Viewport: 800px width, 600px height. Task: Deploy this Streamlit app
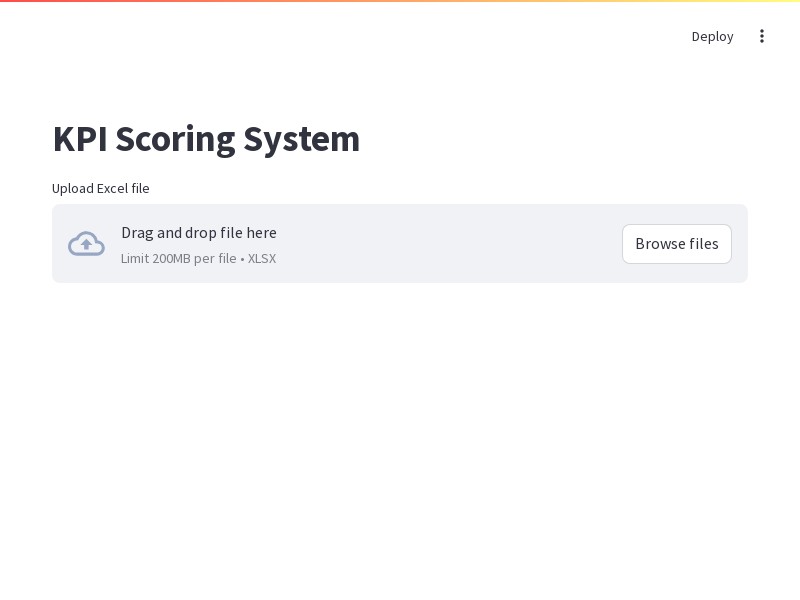click(712, 36)
